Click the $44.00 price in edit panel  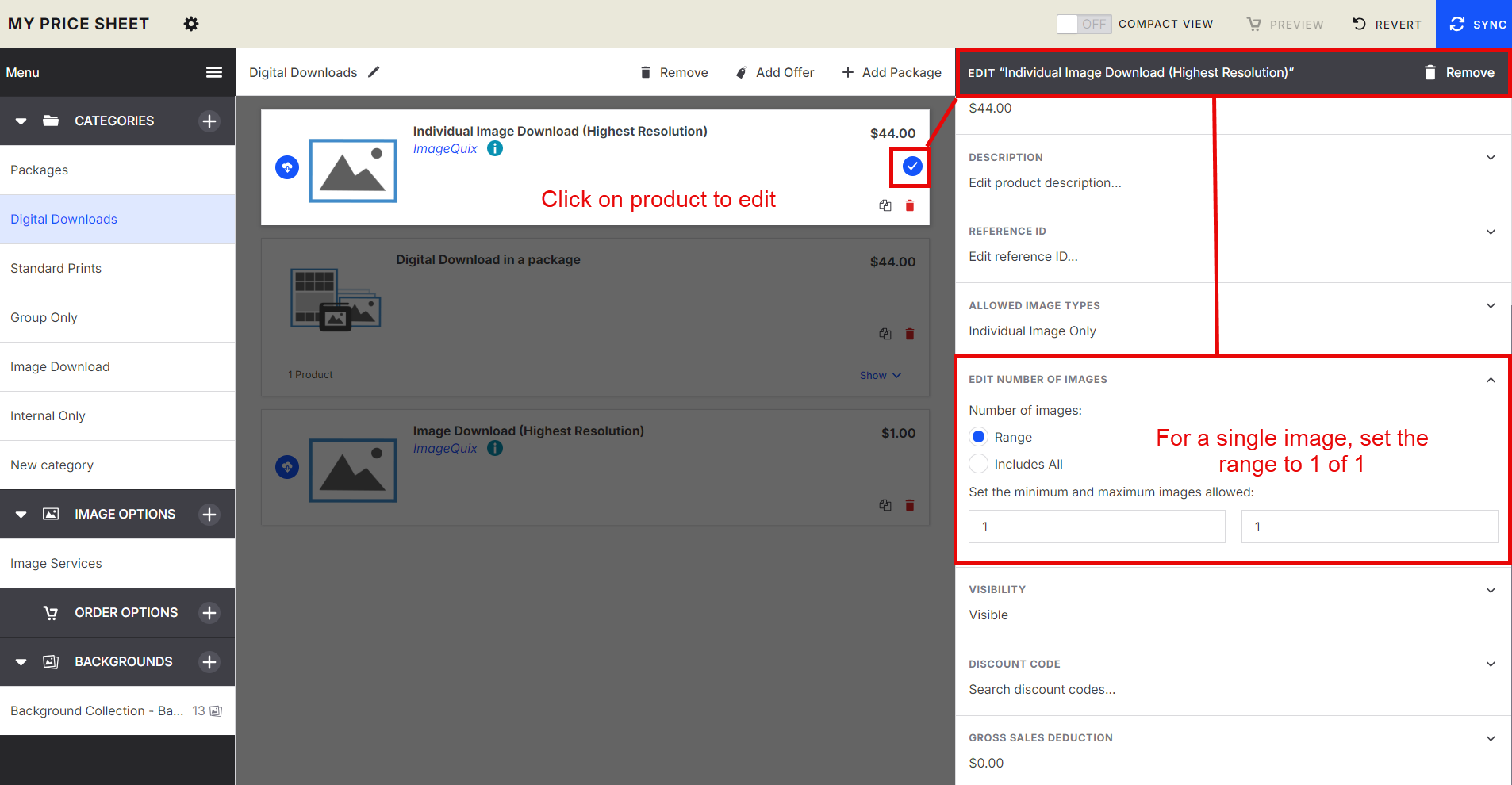click(990, 109)
